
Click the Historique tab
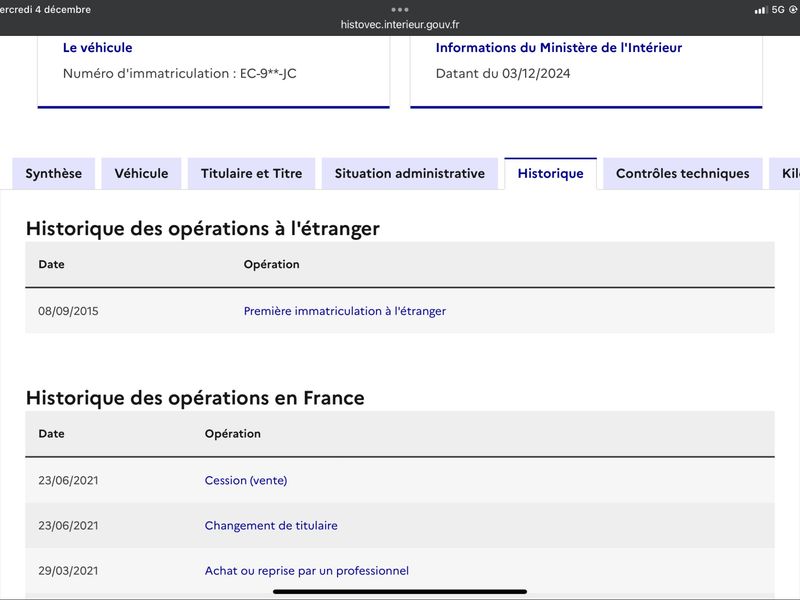[551, 173]
